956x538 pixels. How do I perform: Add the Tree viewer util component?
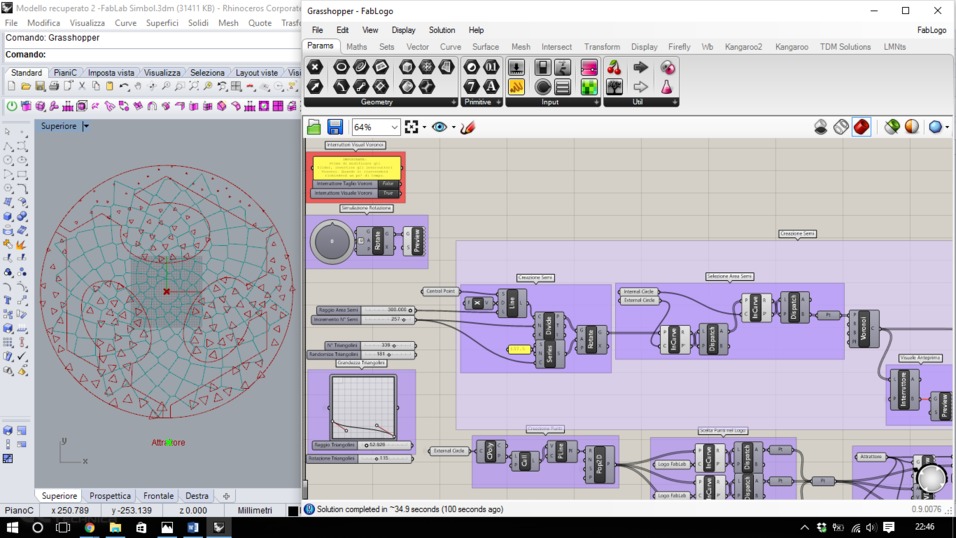pyautogui.click(x=614, y=87)
